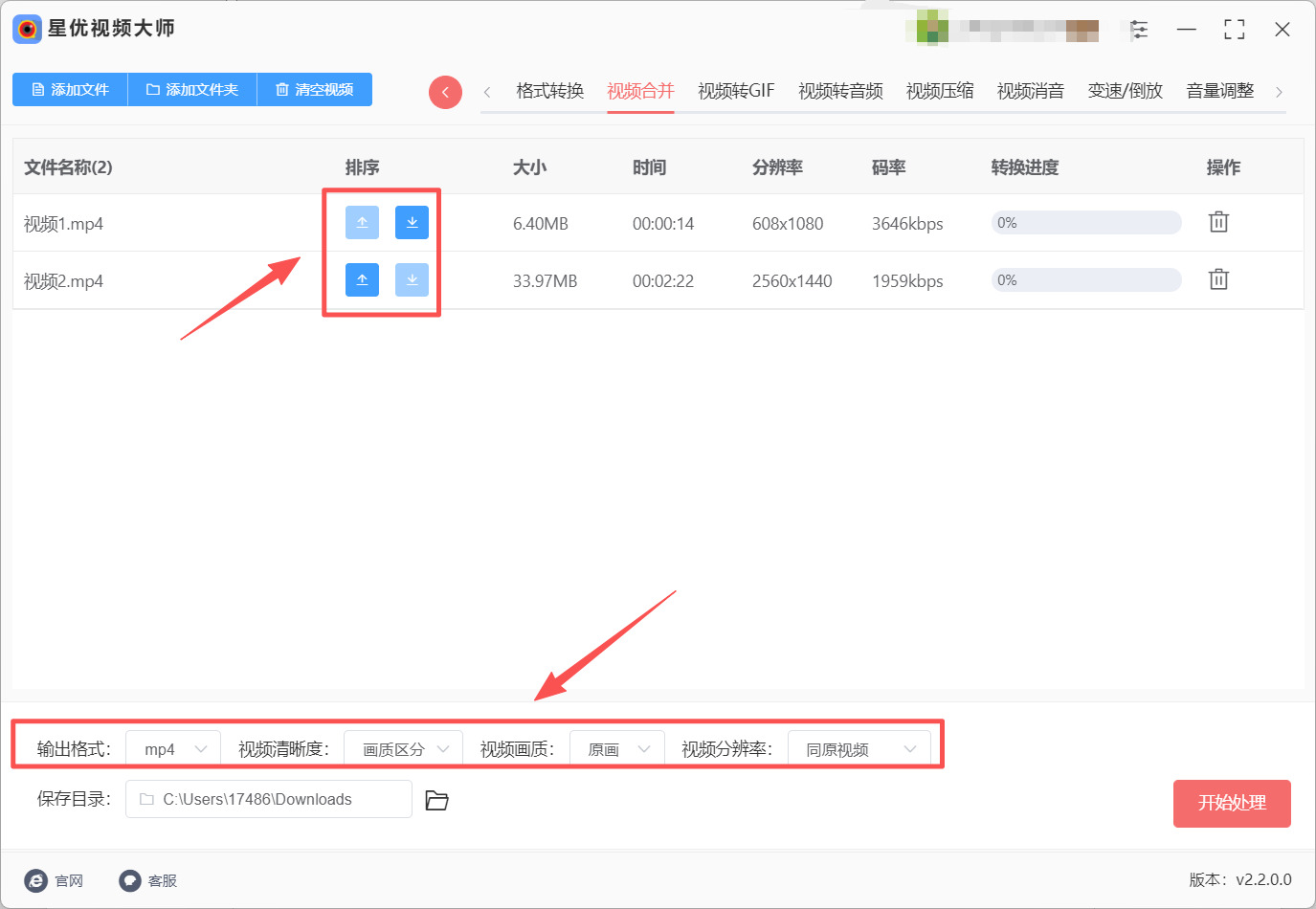1316x909 pixels.
Task: Click the 添加文件 button
Action: pyautogui.click(x=70, y=90)
